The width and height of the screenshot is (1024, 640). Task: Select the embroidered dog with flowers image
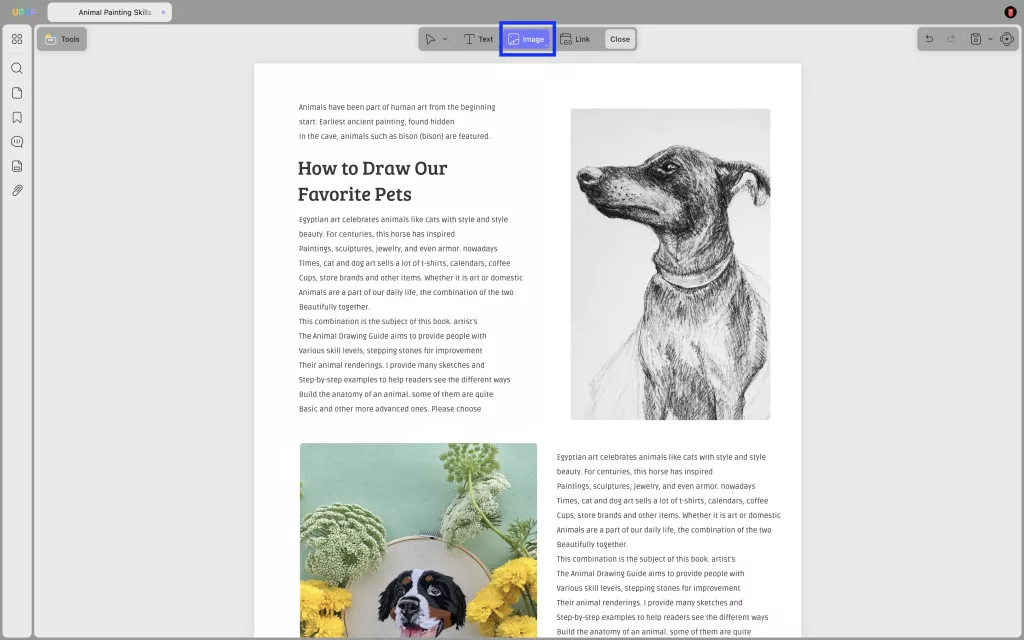418,541
